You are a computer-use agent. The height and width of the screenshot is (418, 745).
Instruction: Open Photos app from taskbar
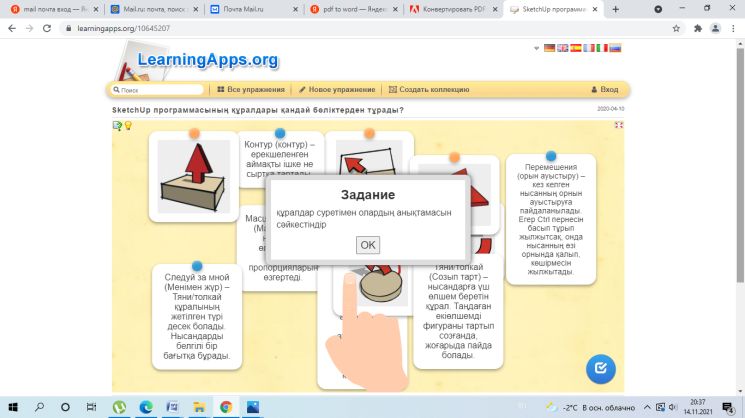253,407
